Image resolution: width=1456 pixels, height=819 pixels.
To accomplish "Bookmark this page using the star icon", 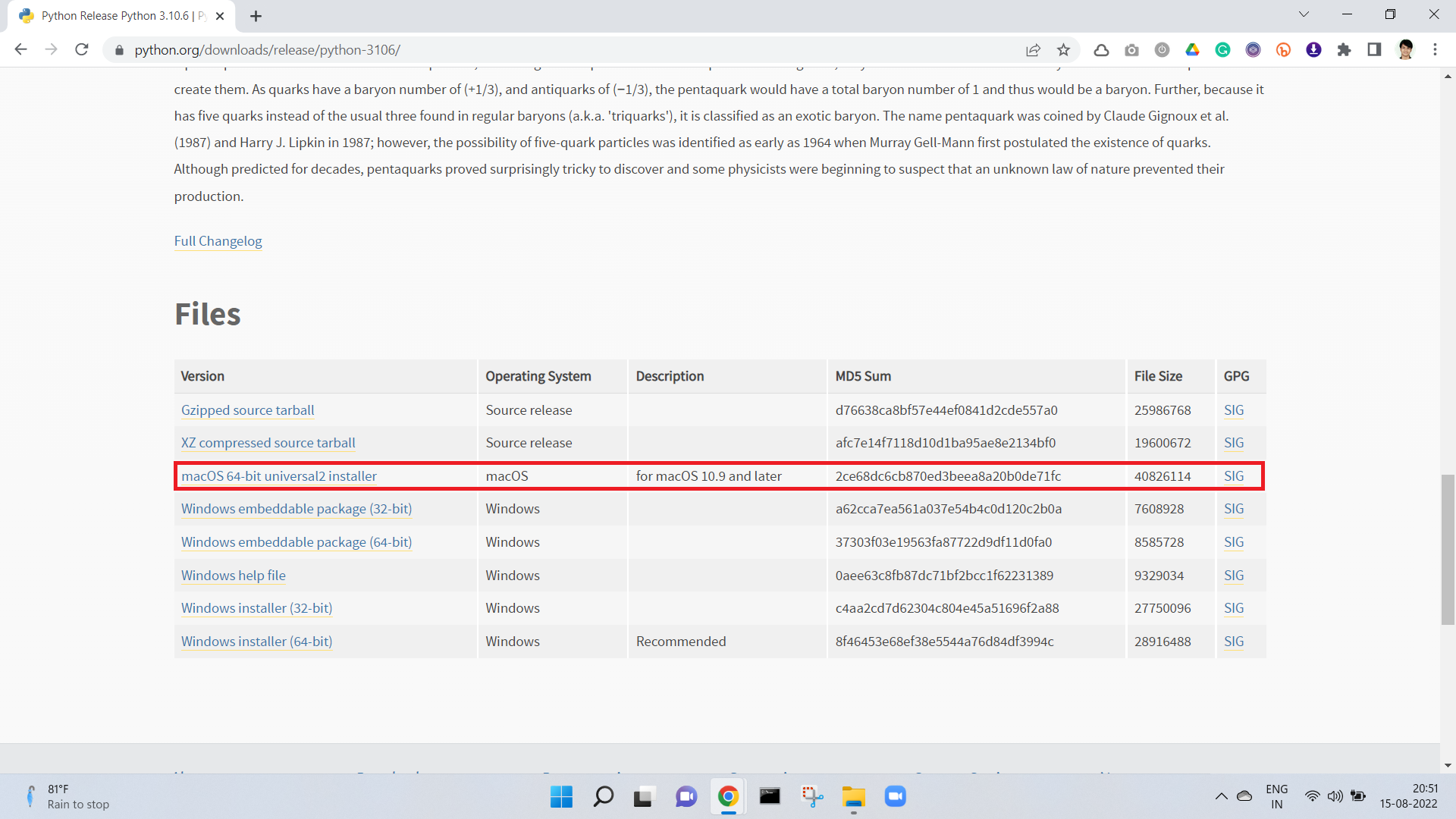I will point(1063,50).
